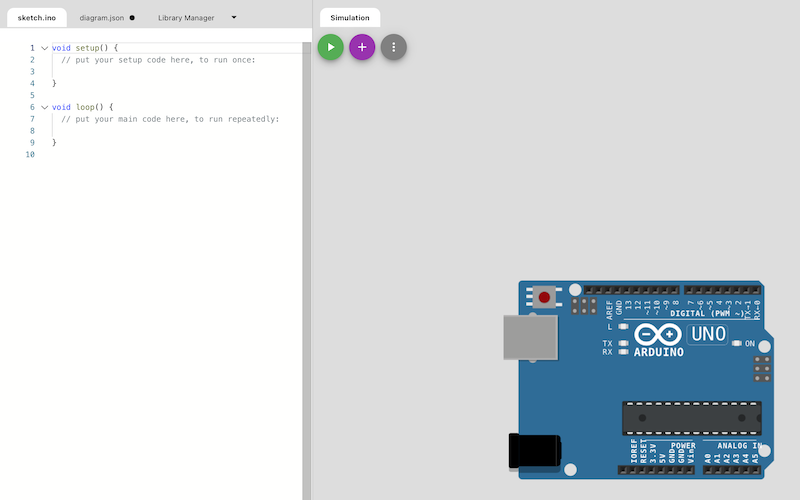
Task: Collapse the loop() function fold arrow
Action: [x=44, y=107]
